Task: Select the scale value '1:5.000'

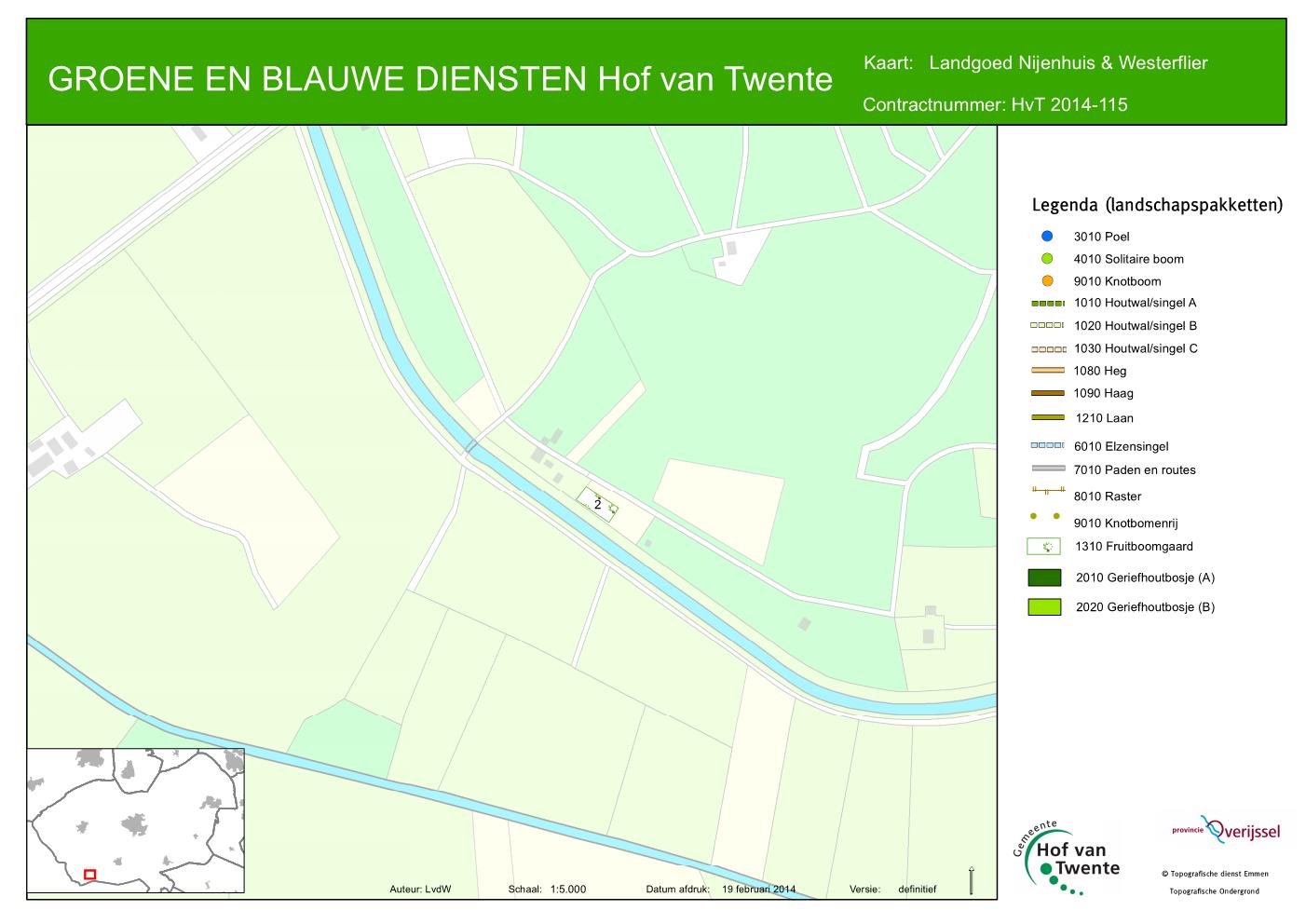Action: coord(568,889)
